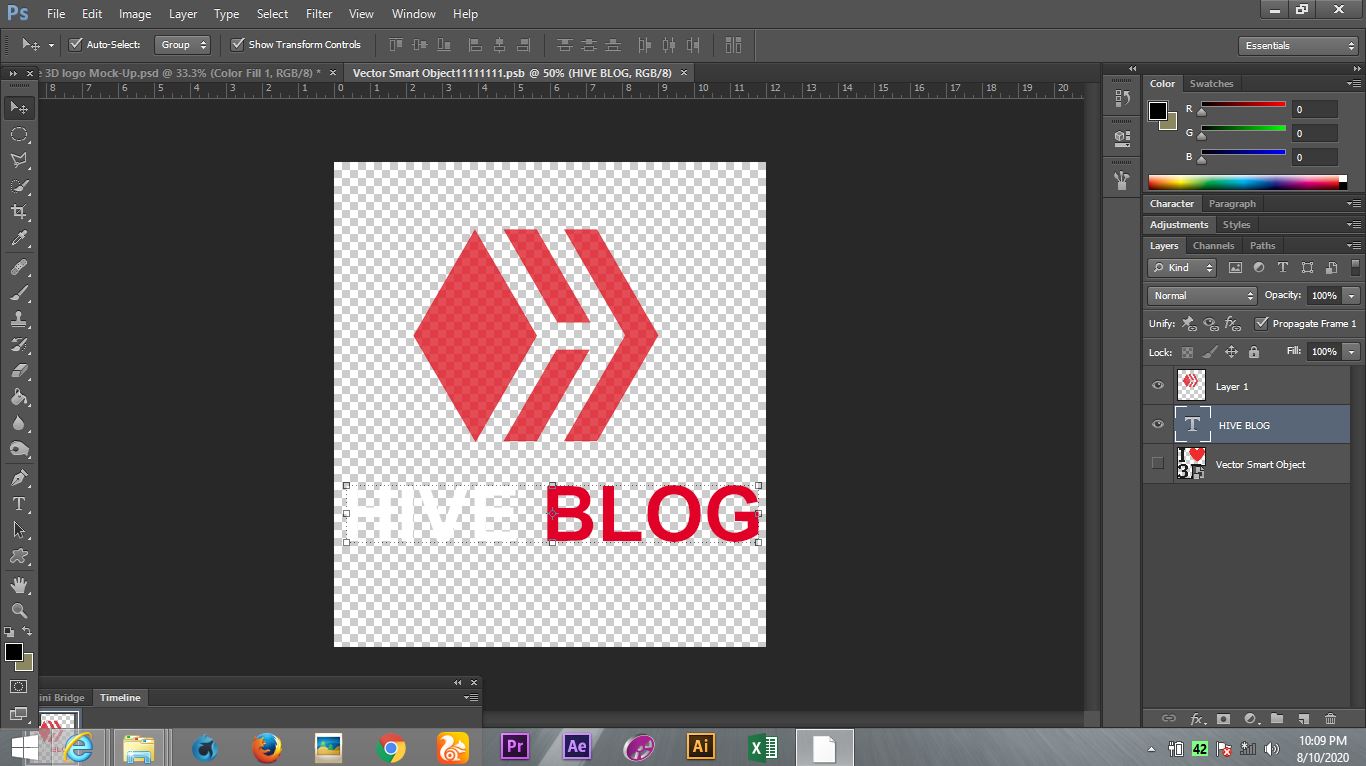Add a layer mask icon
This screenshot has height=766, width=1366.
1223,718
